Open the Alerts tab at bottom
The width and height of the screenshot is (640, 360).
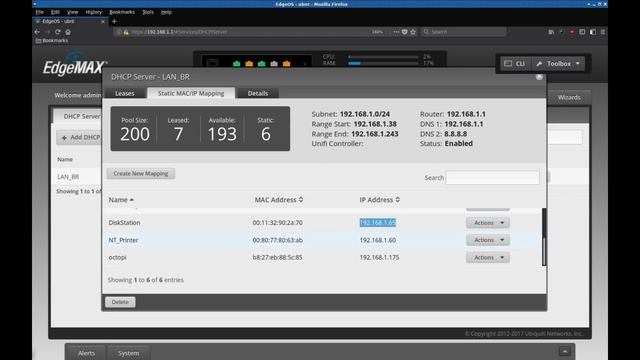click(86, 353)
